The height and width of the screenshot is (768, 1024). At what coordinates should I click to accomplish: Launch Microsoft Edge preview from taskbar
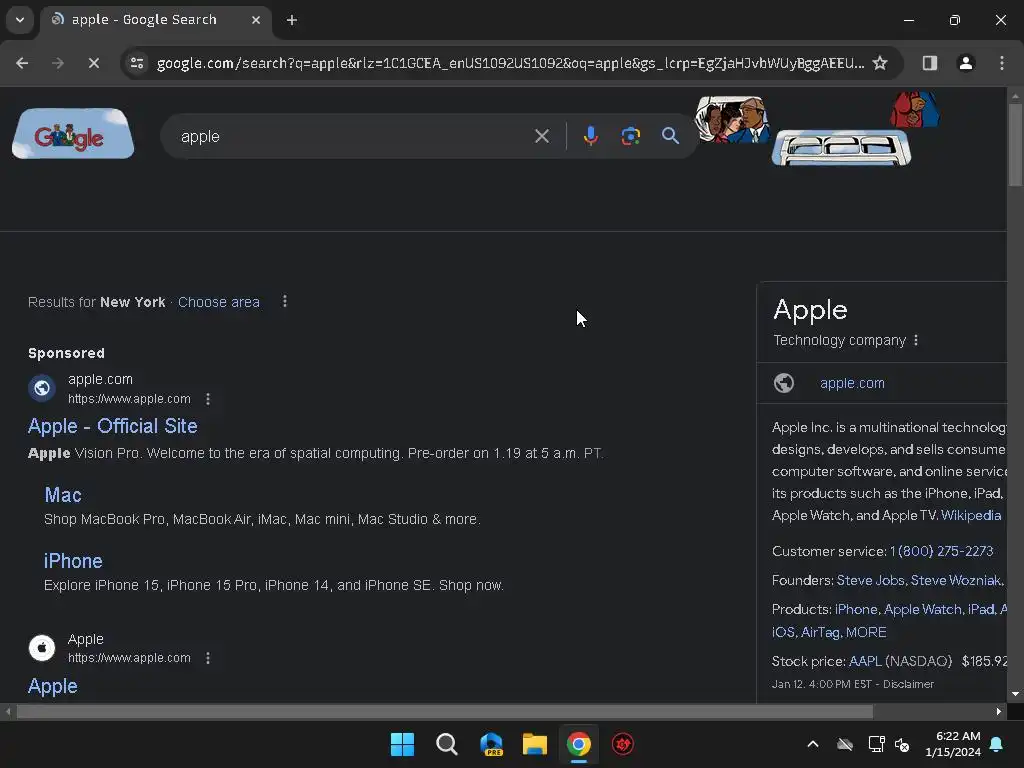click(x=491, y=744)
